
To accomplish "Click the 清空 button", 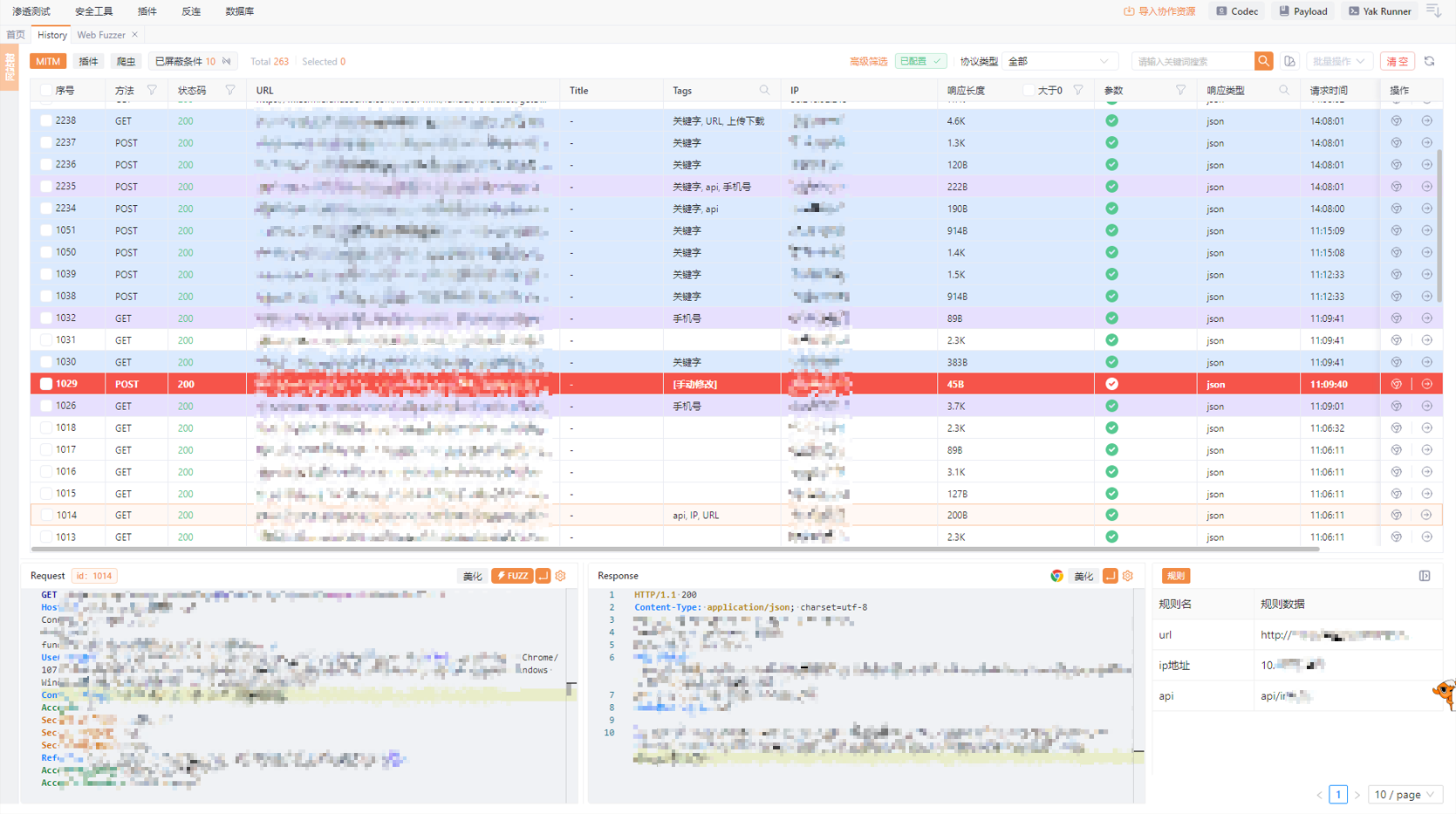I will (1398, 61).
